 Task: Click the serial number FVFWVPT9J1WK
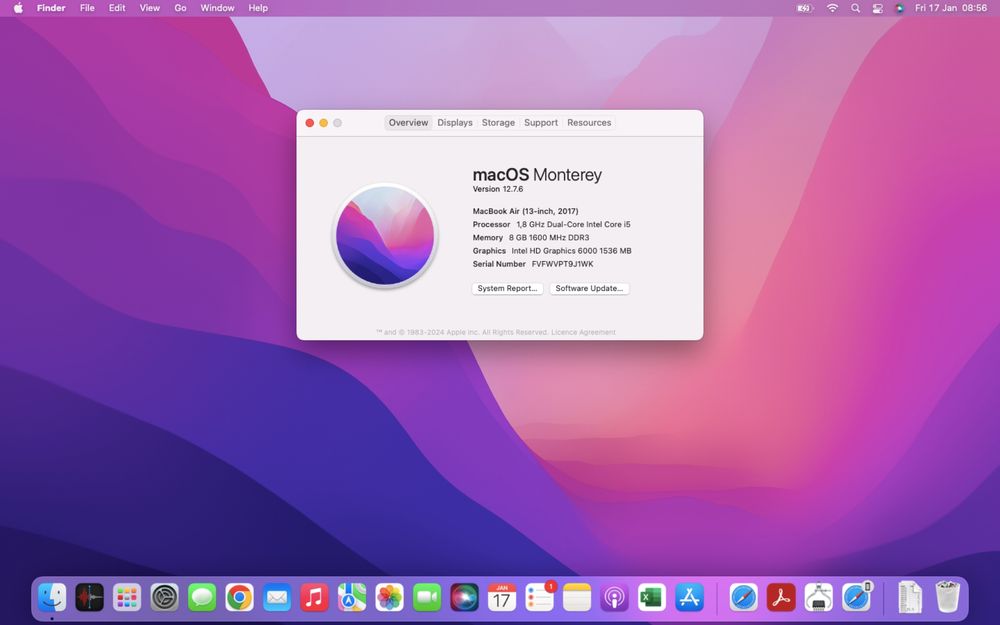(x=562, y=264)
